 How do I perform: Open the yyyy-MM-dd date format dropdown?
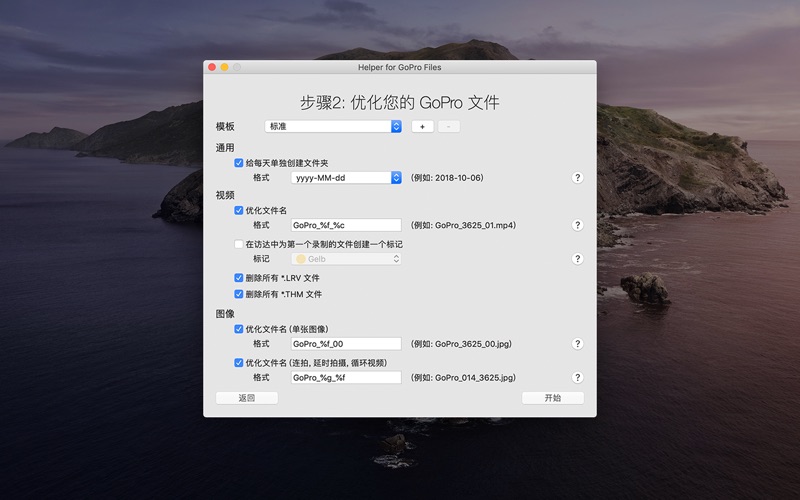click(346, 178)
